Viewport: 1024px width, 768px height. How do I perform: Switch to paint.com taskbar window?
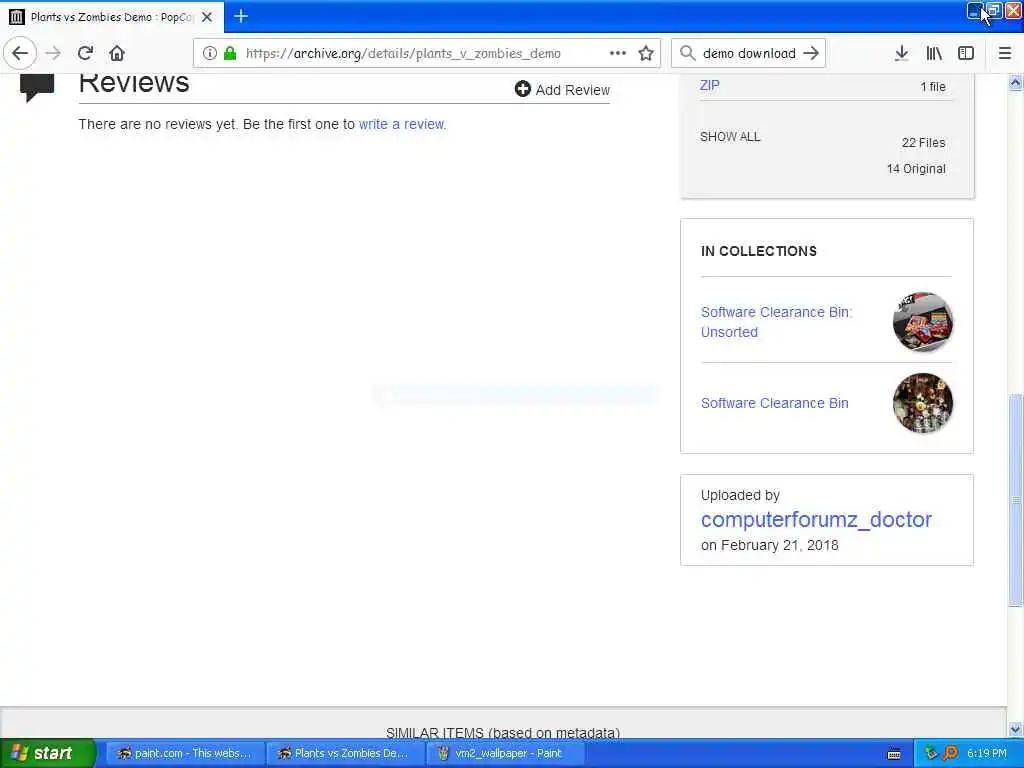pyautogui.click(x=185, y=753)
